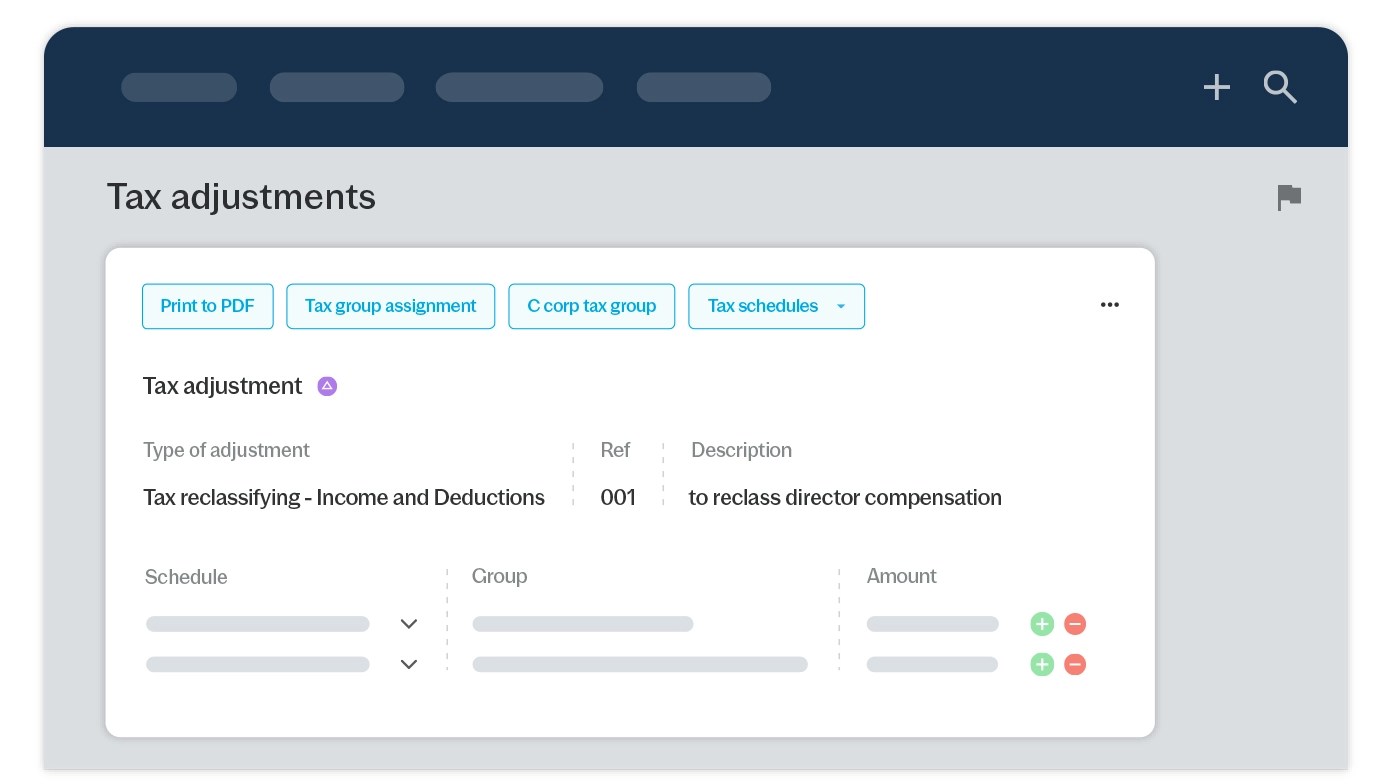Select the first navigation menu placeholder

pos(179,87)
